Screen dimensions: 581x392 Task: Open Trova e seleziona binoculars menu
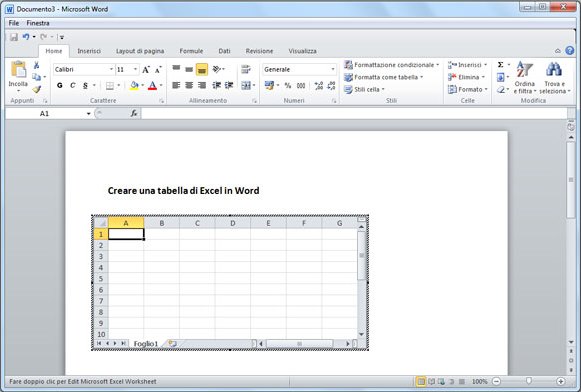click(554, 78)
